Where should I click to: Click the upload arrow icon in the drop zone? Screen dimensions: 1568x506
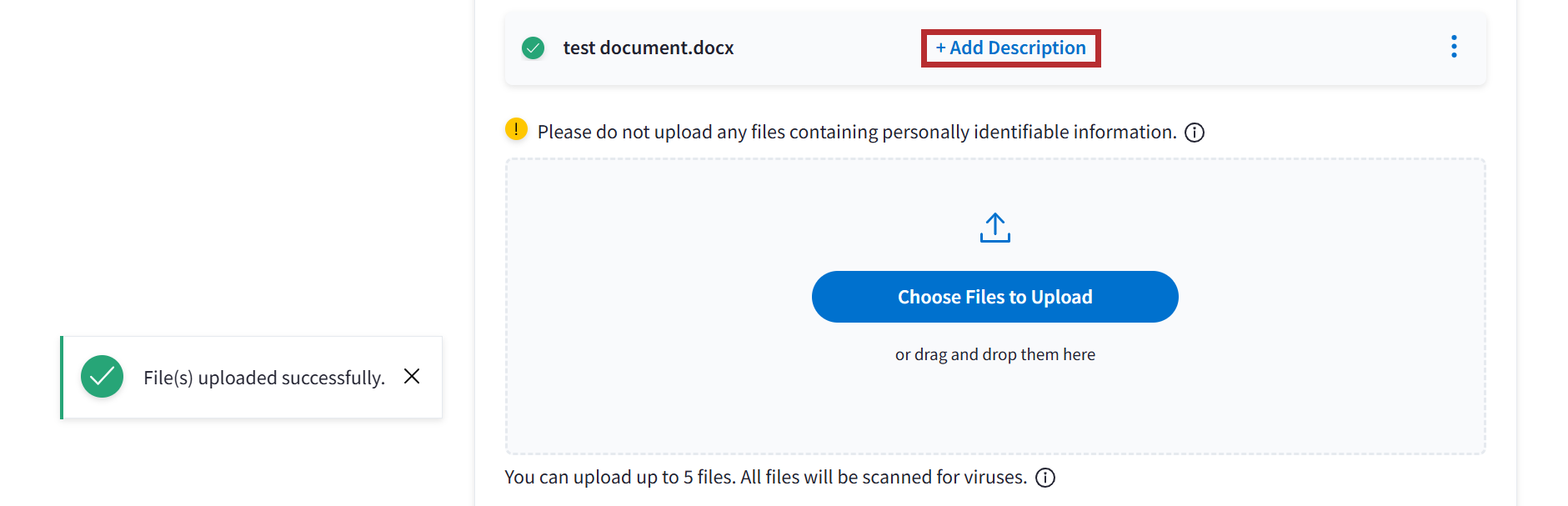pos(994,228)
